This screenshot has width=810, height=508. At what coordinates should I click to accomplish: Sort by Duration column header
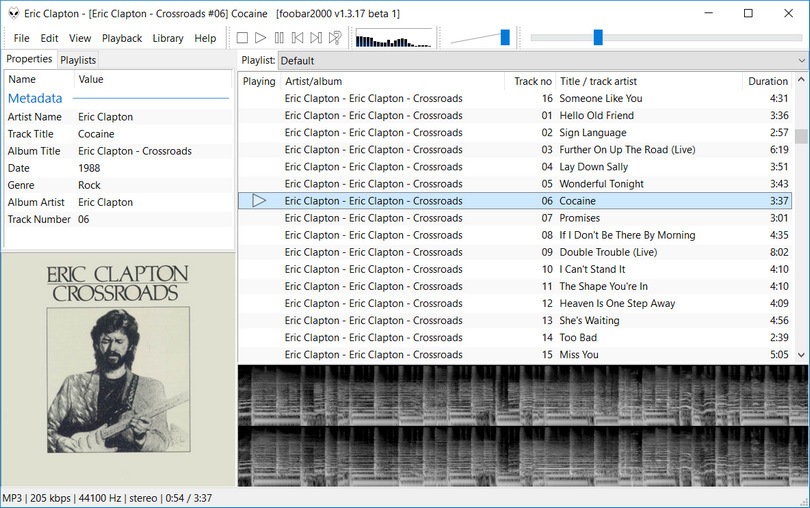point(767,81)
